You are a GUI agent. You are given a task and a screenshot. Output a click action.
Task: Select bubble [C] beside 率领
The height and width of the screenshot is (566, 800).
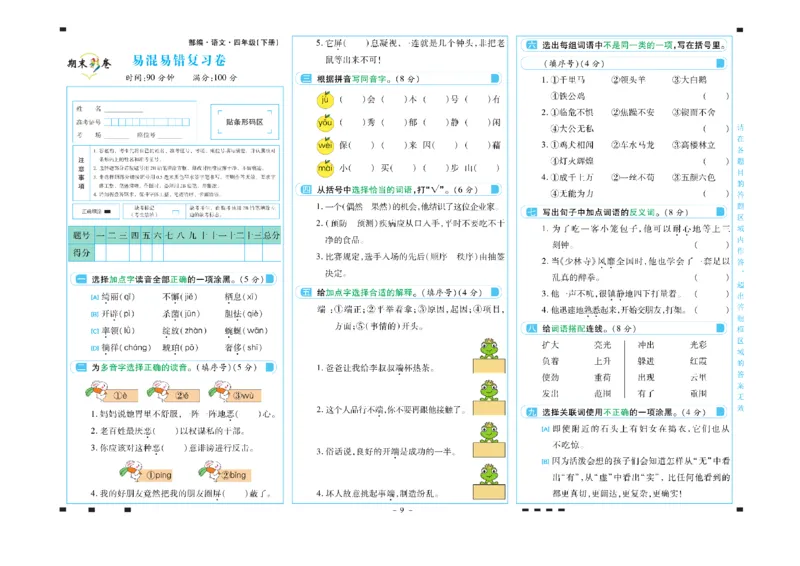(x=94, y=331)
